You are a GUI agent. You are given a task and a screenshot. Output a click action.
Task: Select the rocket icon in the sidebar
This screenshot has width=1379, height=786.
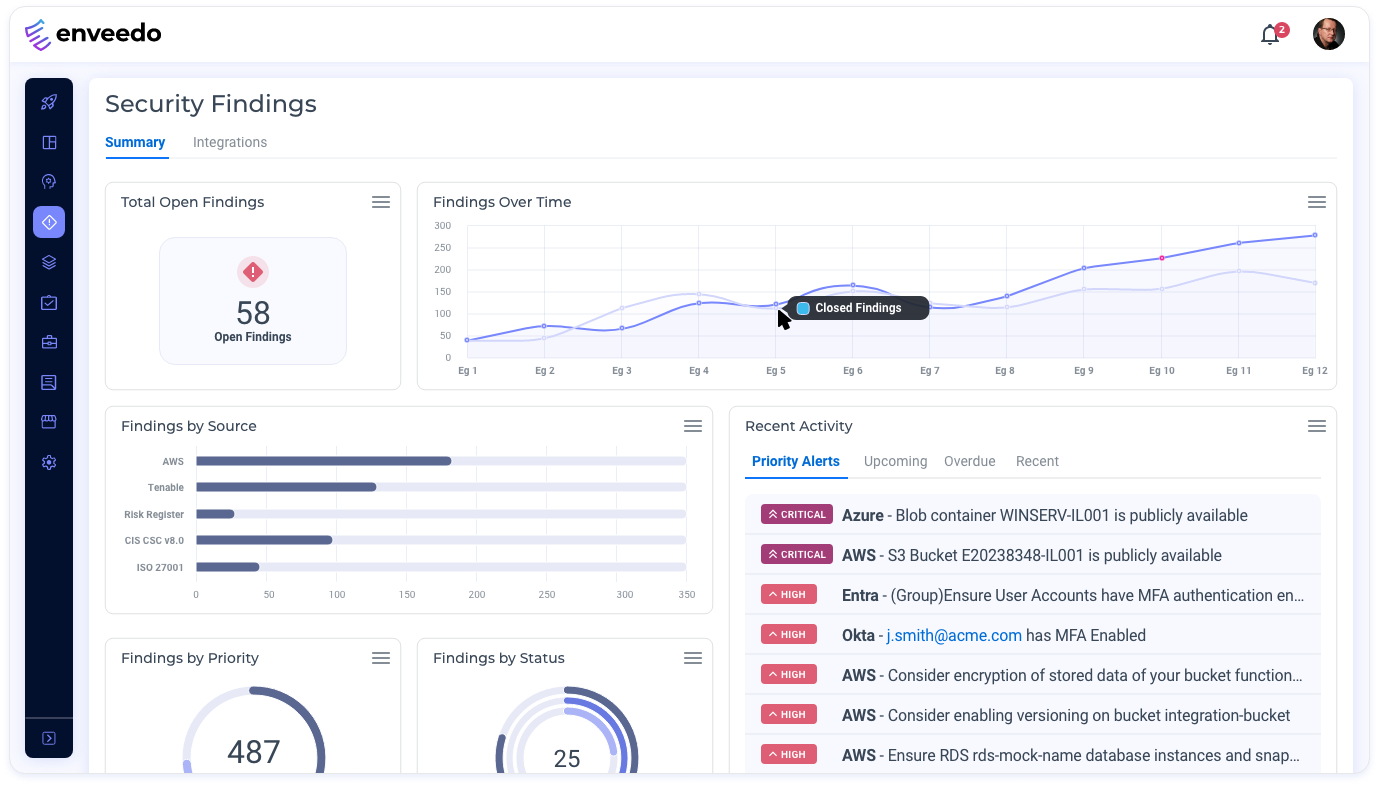click(48, 102)
